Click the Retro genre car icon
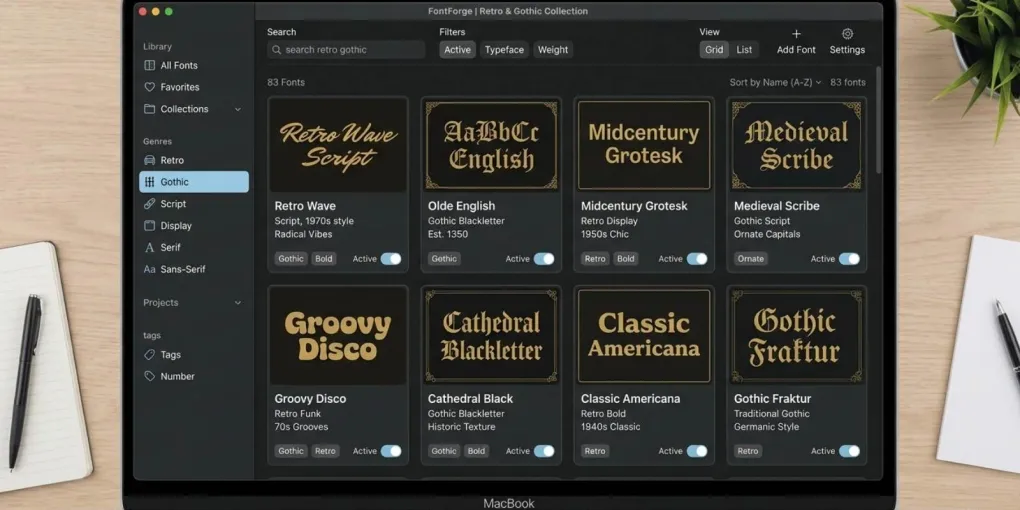 (150, 160)
